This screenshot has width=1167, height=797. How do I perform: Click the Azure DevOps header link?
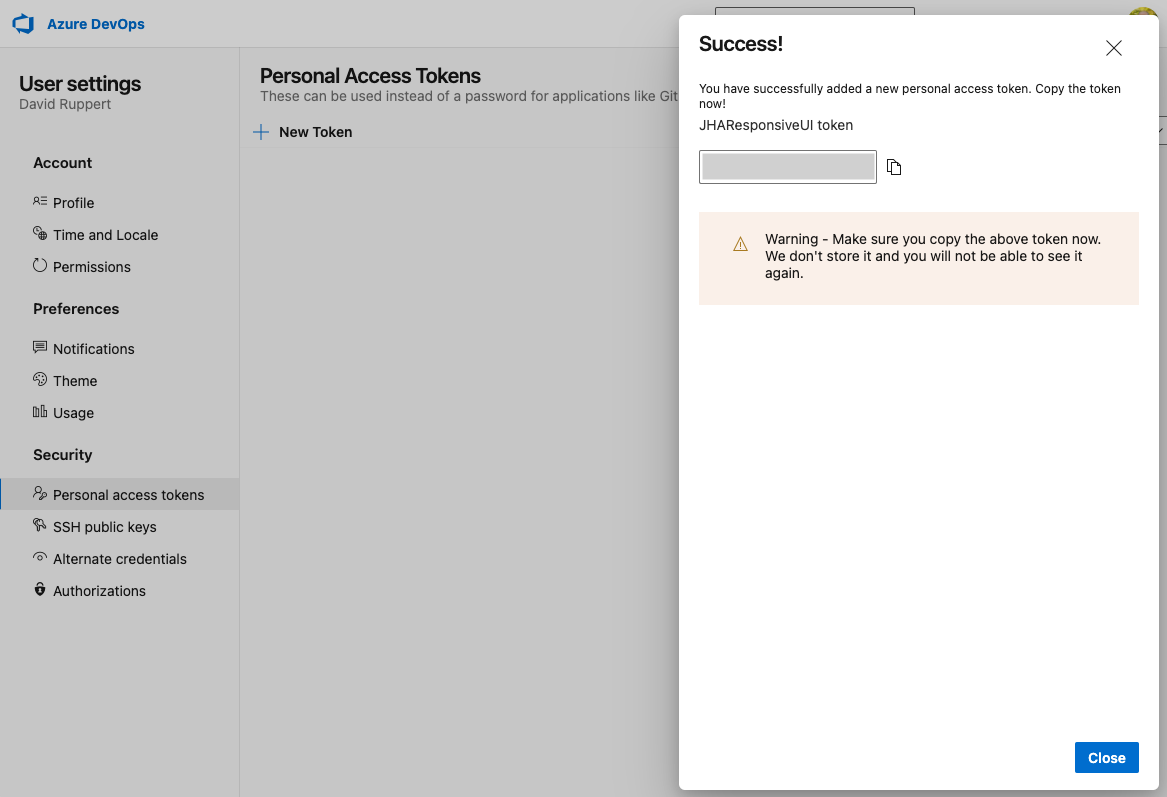tap(95, 24)
